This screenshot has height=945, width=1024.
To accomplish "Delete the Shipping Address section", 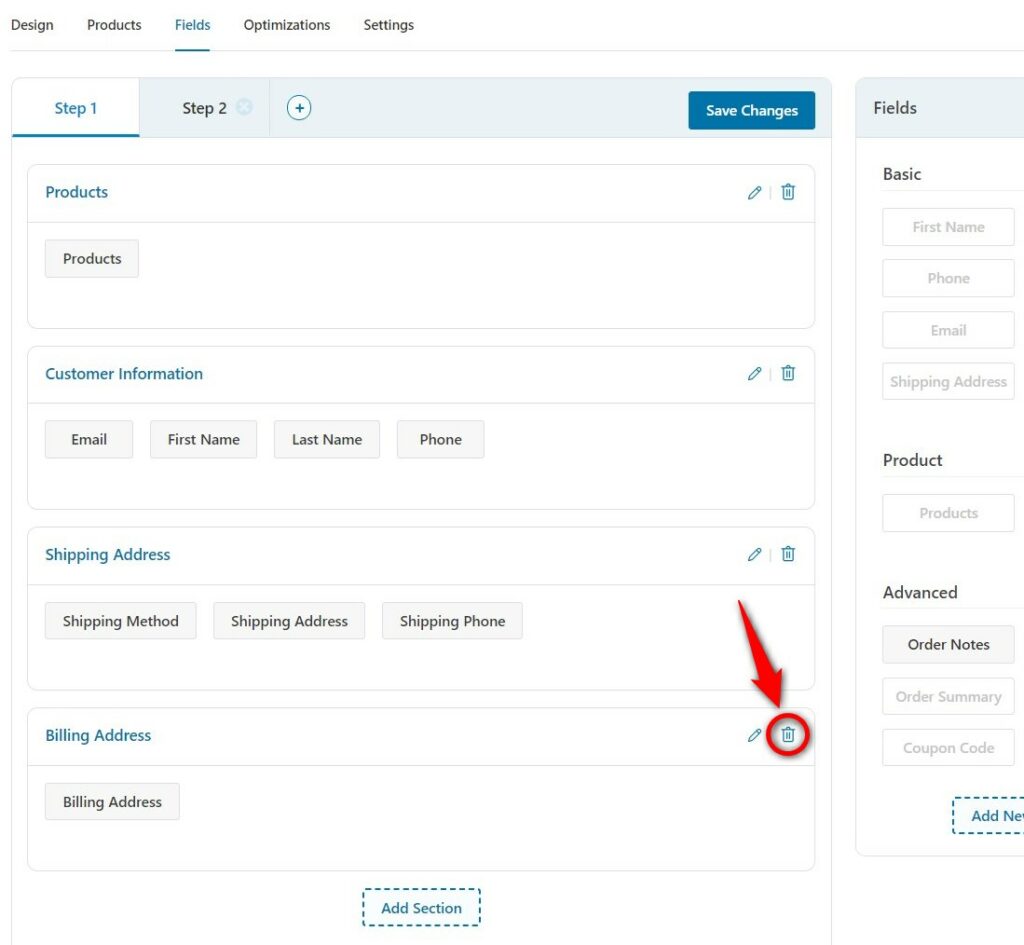I will point(788,554).
